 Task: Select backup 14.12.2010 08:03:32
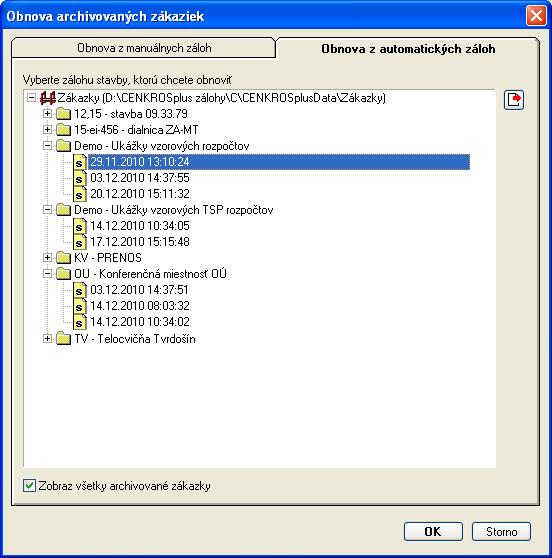pyautogui.click(x=140, y=306)
